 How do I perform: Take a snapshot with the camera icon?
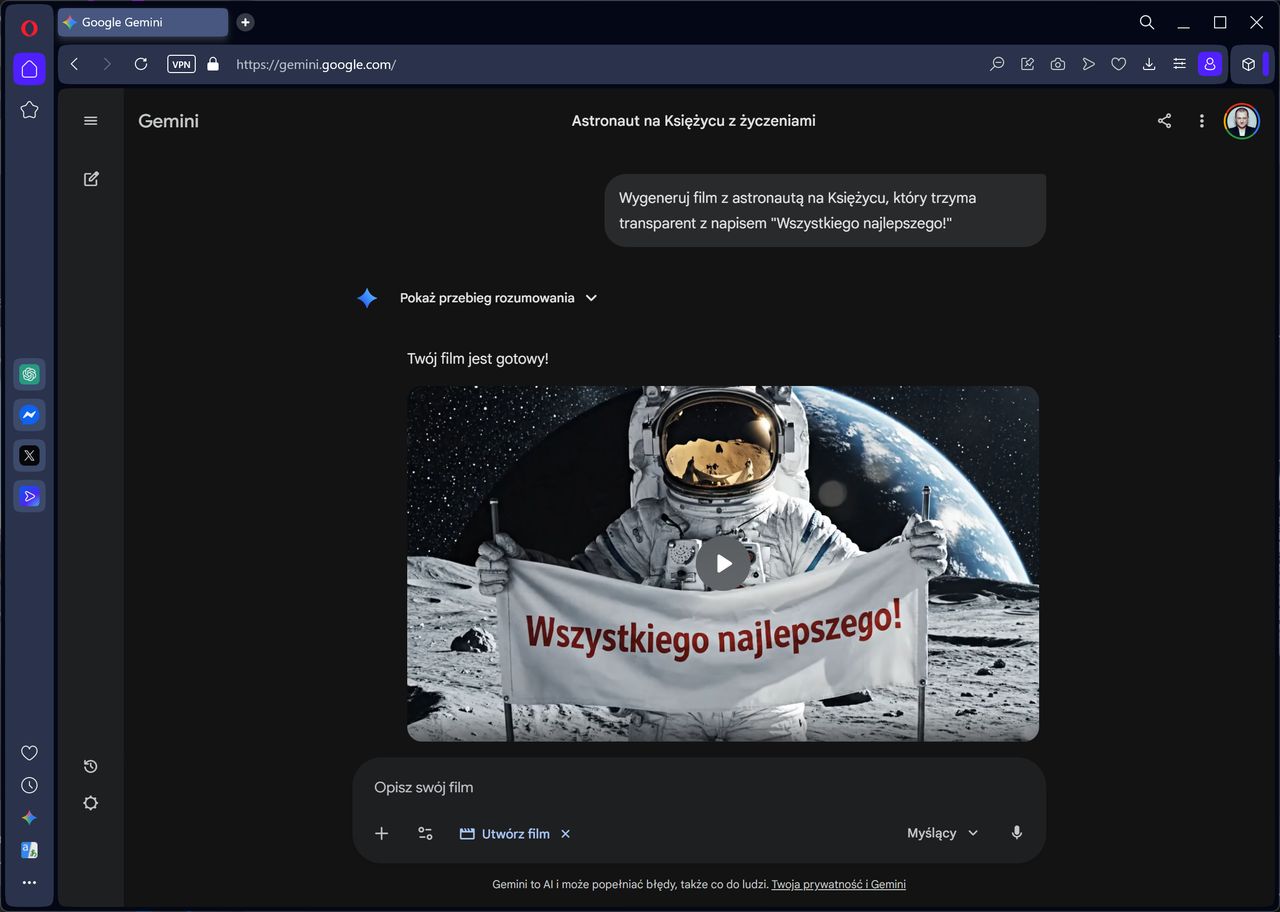(x=1057, y=63)
